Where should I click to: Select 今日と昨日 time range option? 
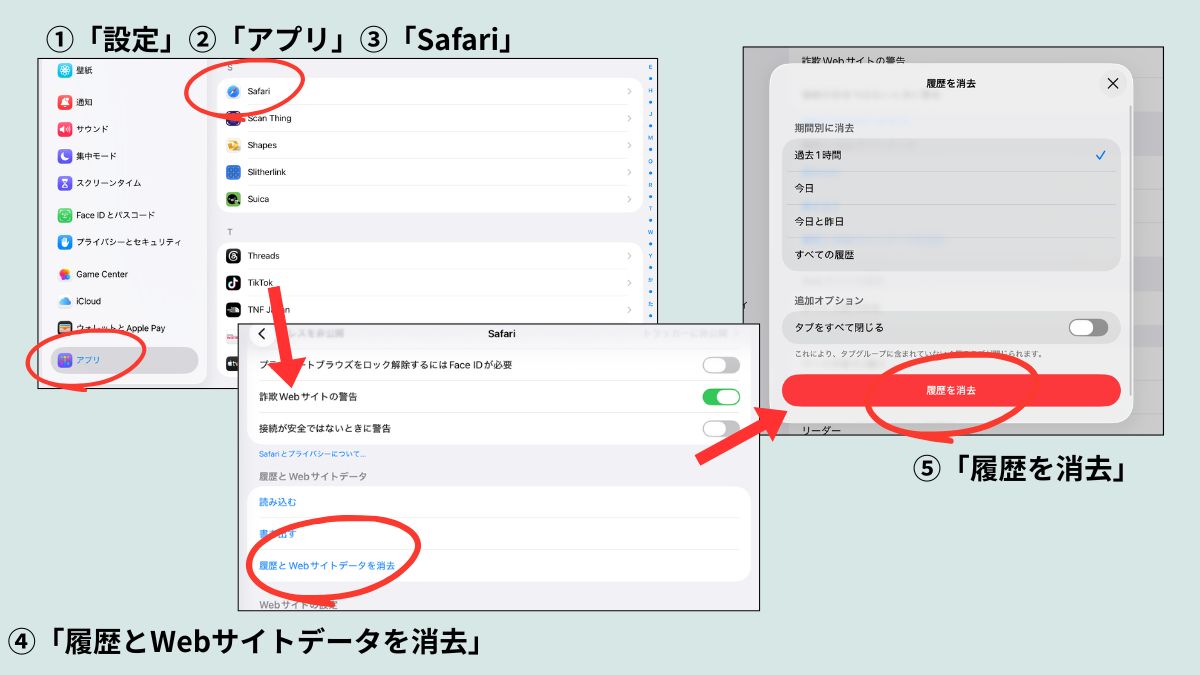(951, 221)
